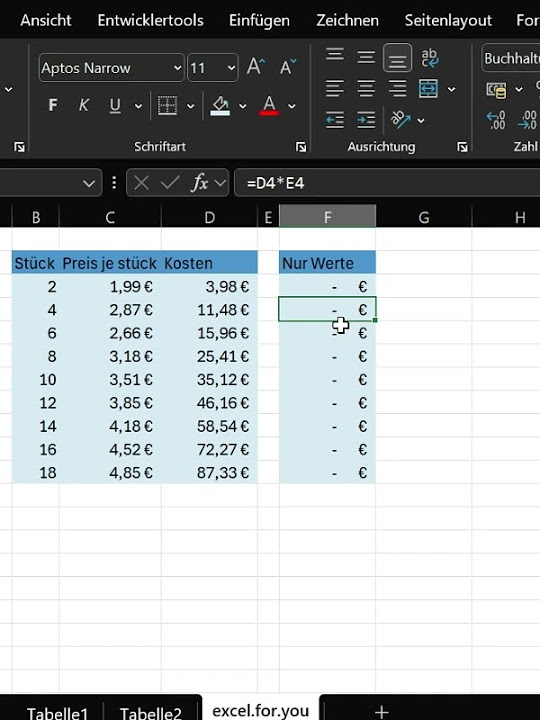Decrease indent icon

click(335, 120)
